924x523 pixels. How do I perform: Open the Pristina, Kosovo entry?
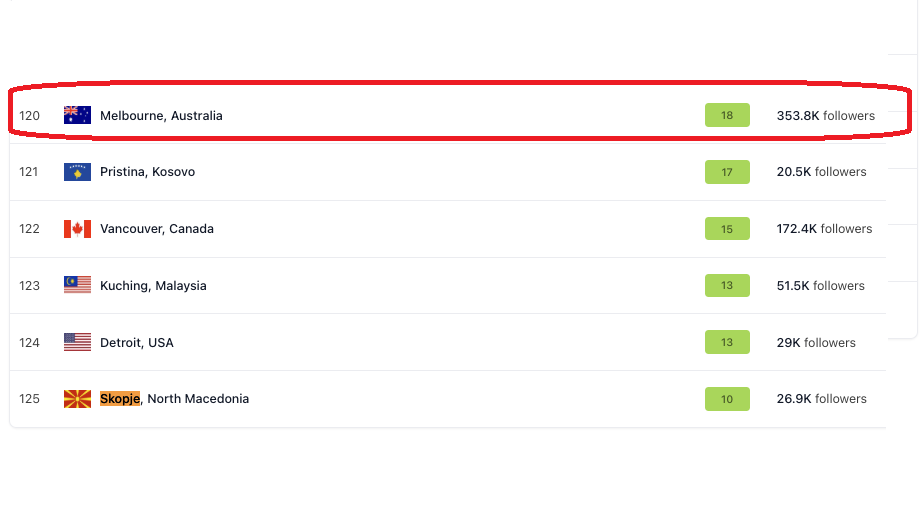pyautogui.click(x=147, y=172)
